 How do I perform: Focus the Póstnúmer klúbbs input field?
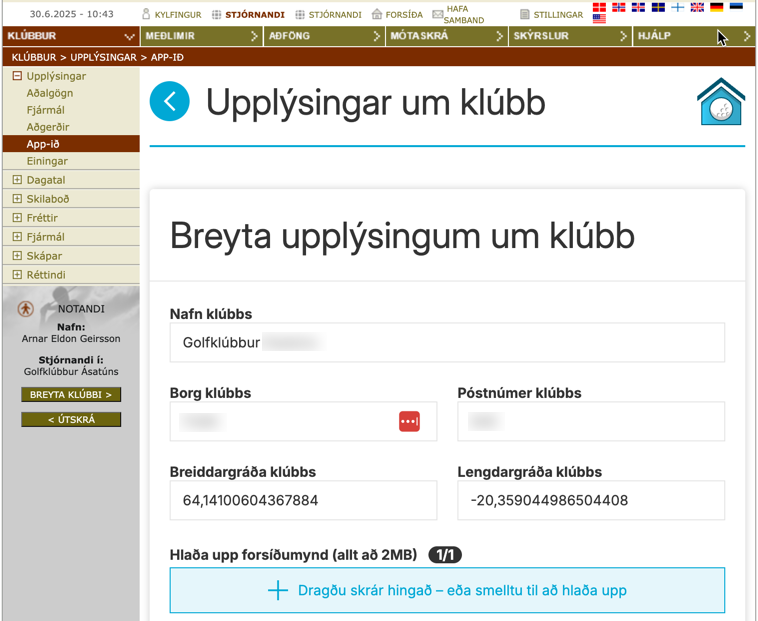pyautogui.click(x=591, y=421)
